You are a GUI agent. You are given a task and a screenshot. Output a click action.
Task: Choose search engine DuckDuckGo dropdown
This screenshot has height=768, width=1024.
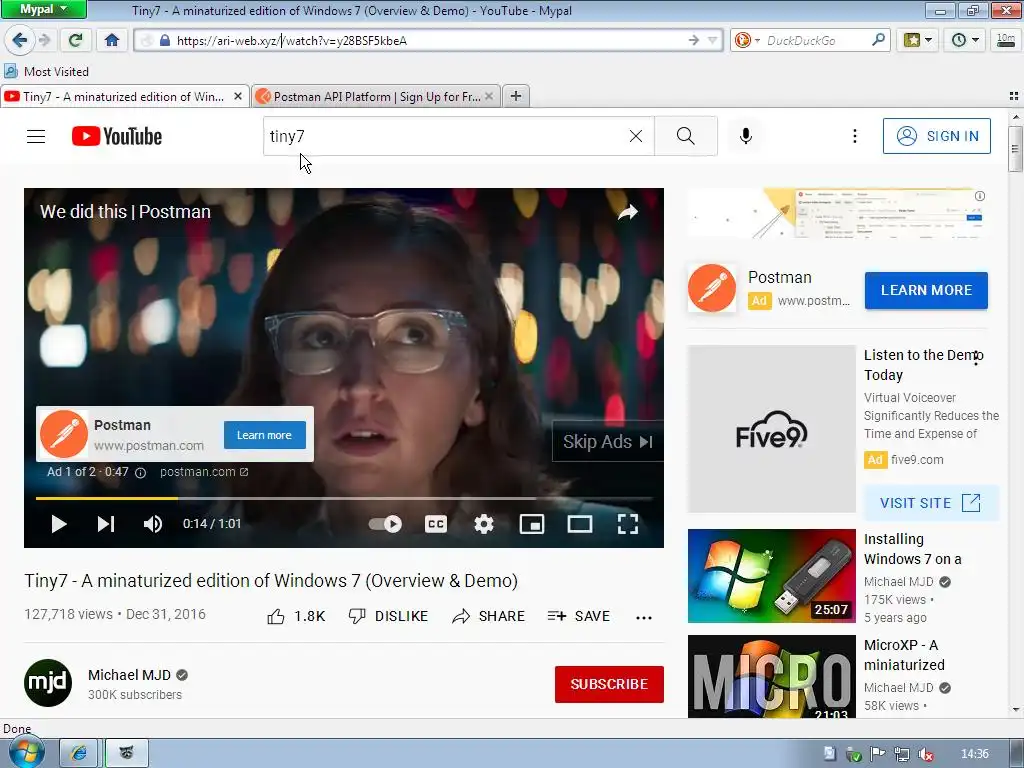(x=746, y=40)
